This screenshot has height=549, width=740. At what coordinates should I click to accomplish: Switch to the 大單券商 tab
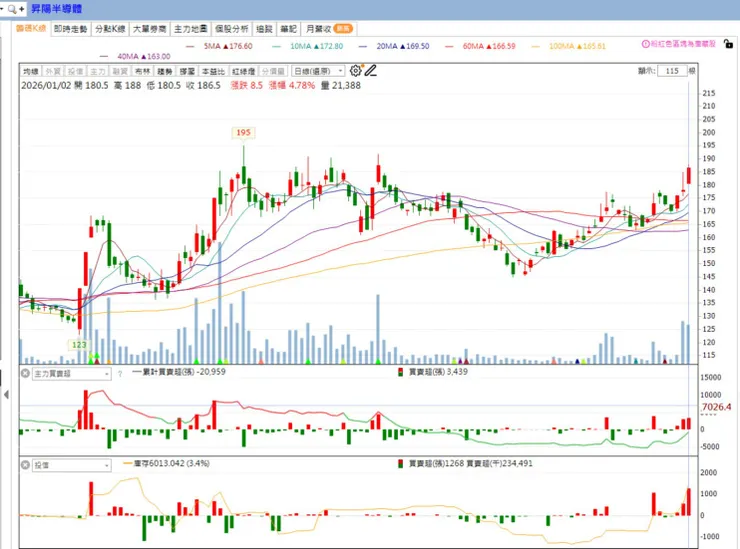pyautogui.click(x=149, y=29)
